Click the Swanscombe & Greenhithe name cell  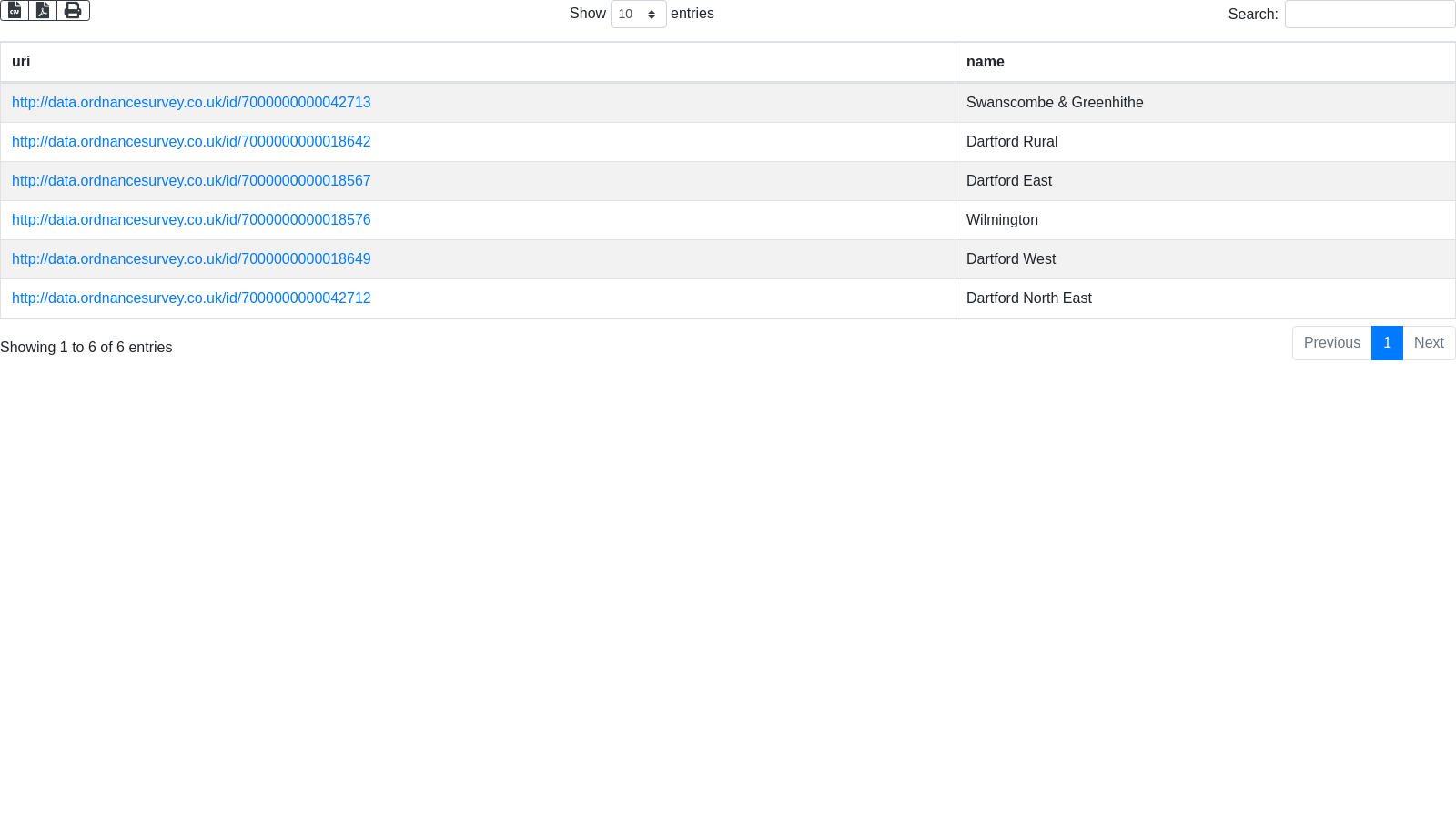click(x=1055, y=103)
